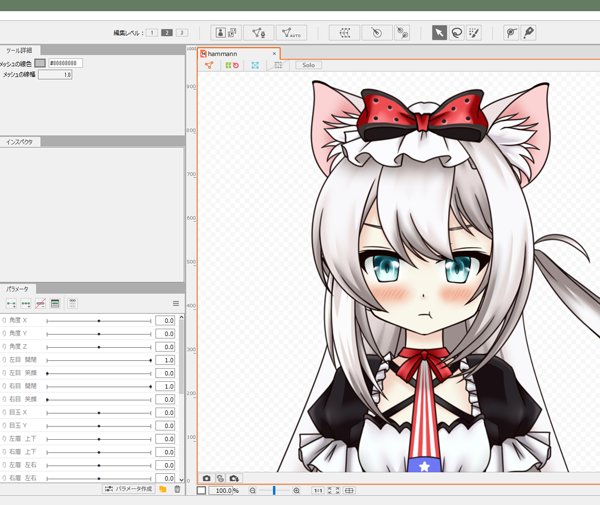Click the three-point key add icon
Image resolution: width=600 pixels, height=505 pixels.
26,304
